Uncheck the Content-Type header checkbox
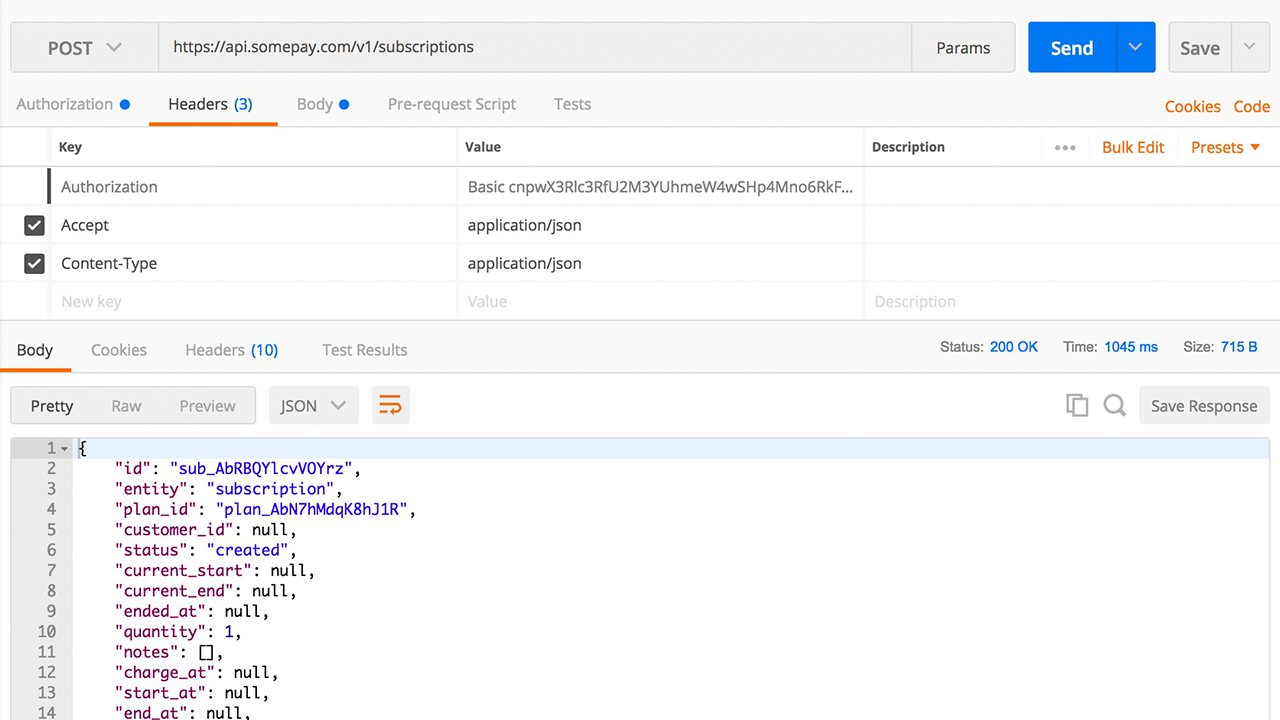 pyautogui.click(x=34, y=264)
